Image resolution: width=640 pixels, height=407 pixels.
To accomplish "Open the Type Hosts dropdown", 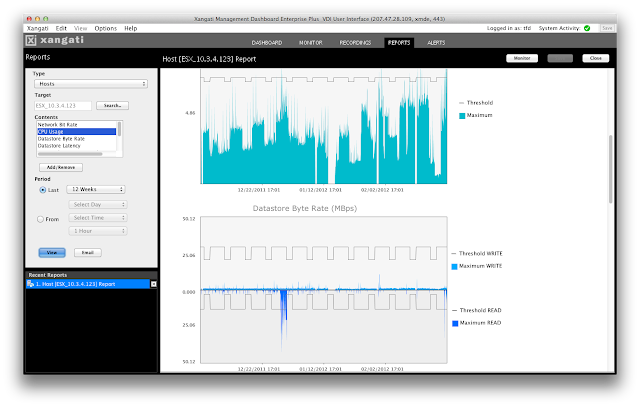I will tap(91, 84).
